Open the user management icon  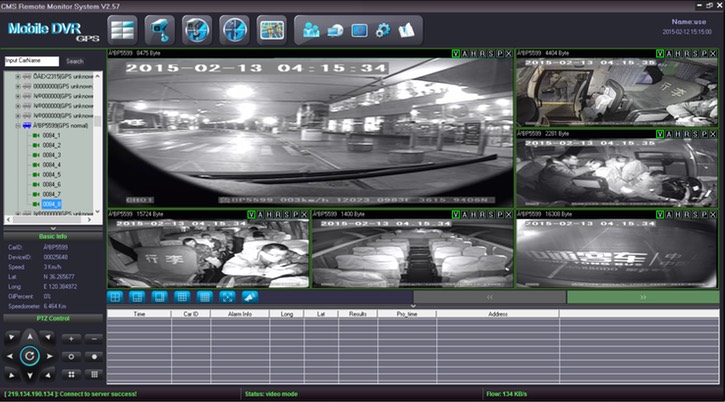[x=310, y=30]
